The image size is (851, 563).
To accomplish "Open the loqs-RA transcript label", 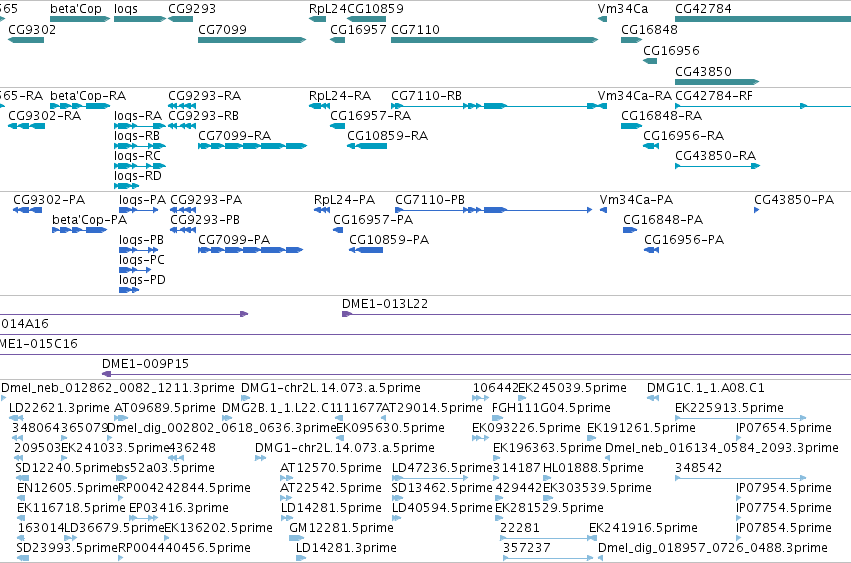I will pos(138,116).
